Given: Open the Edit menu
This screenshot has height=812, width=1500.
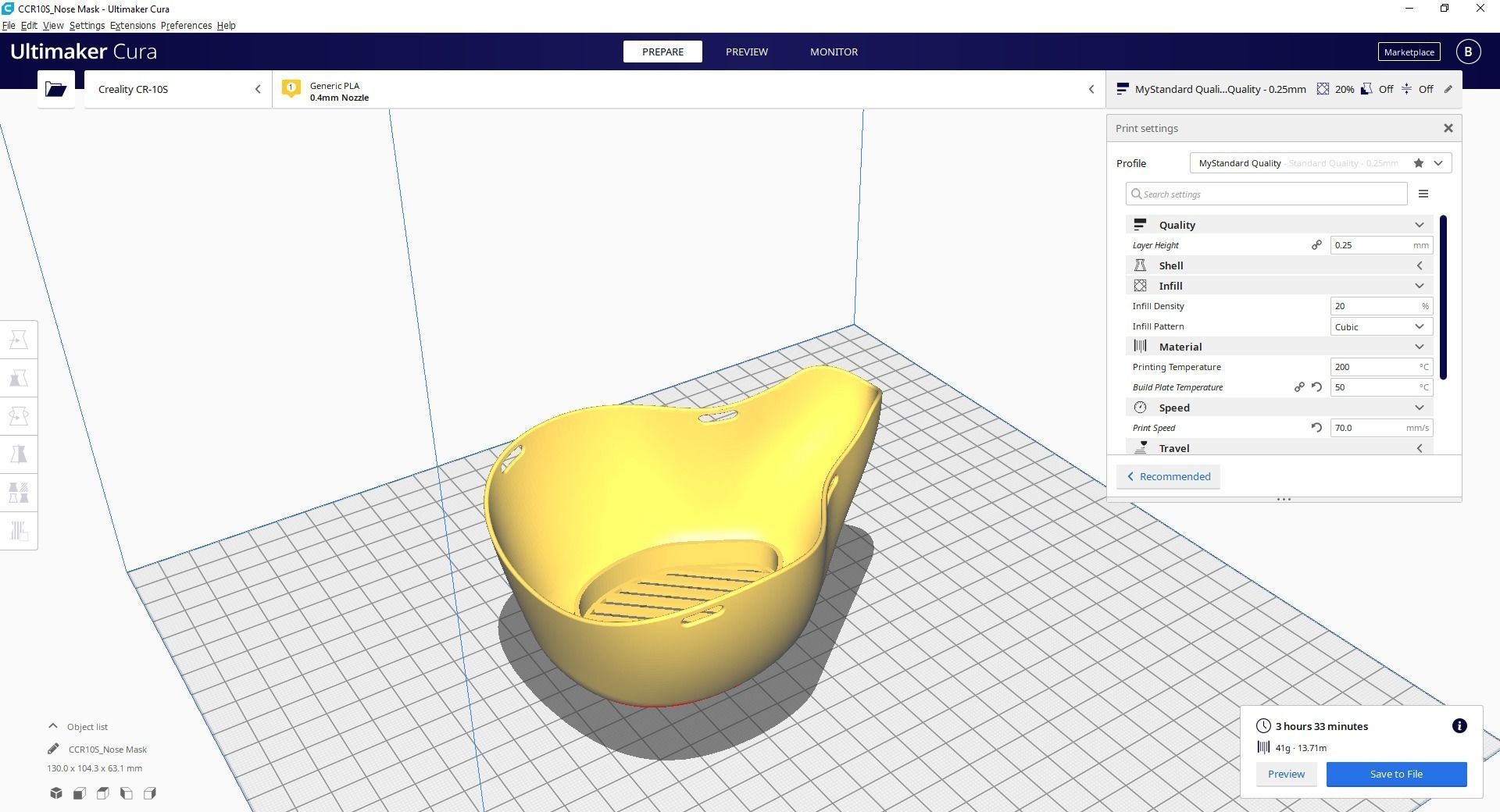Looking at the screenshot, I should pyautogui.click(x=29, y=25).
